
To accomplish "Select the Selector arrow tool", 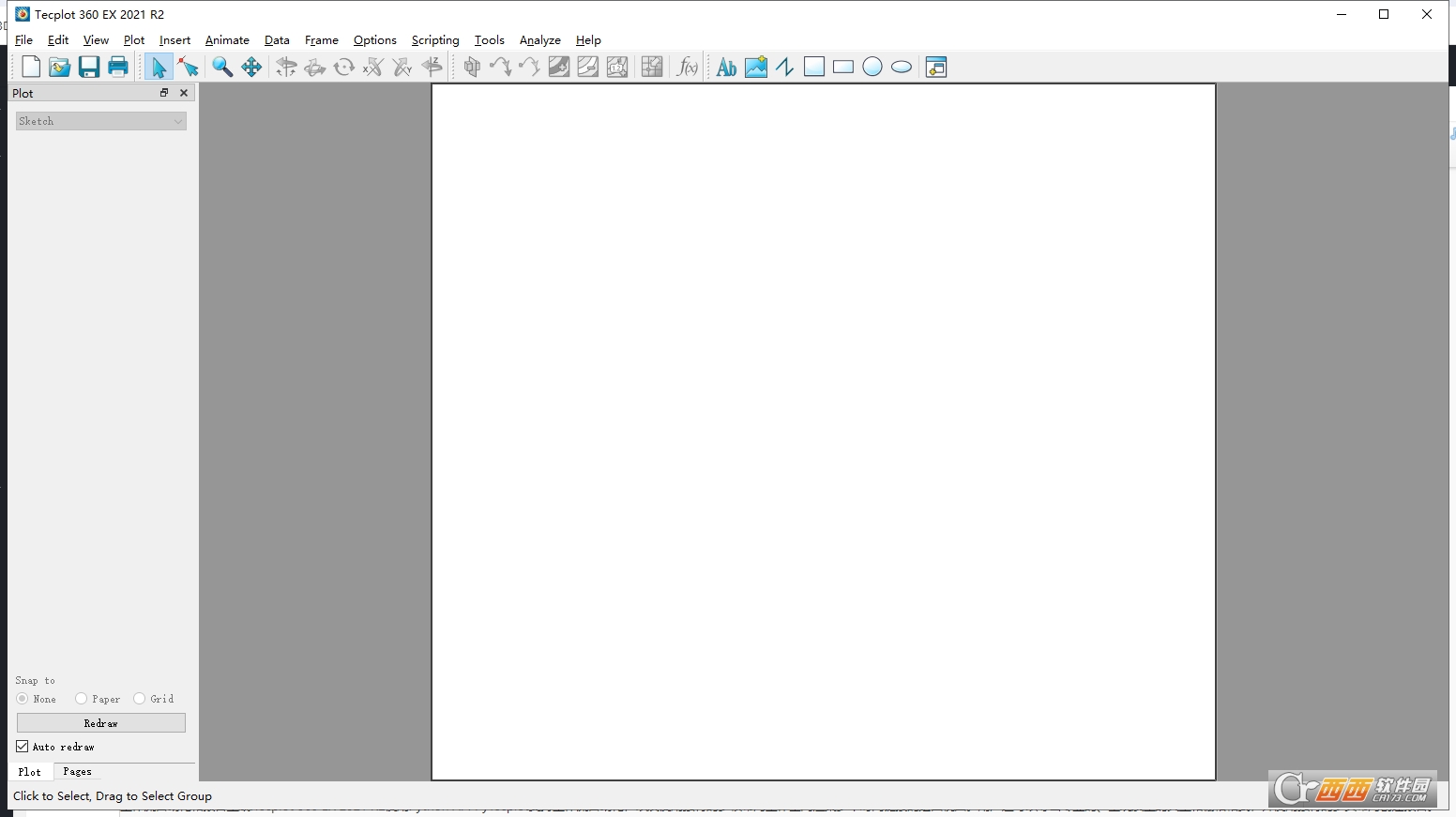I will (159, 67).
